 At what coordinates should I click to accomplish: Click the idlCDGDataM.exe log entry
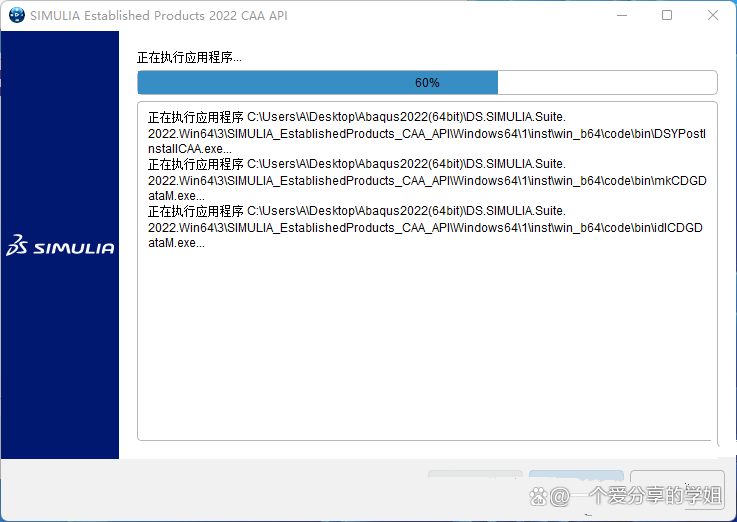point(425,226)
